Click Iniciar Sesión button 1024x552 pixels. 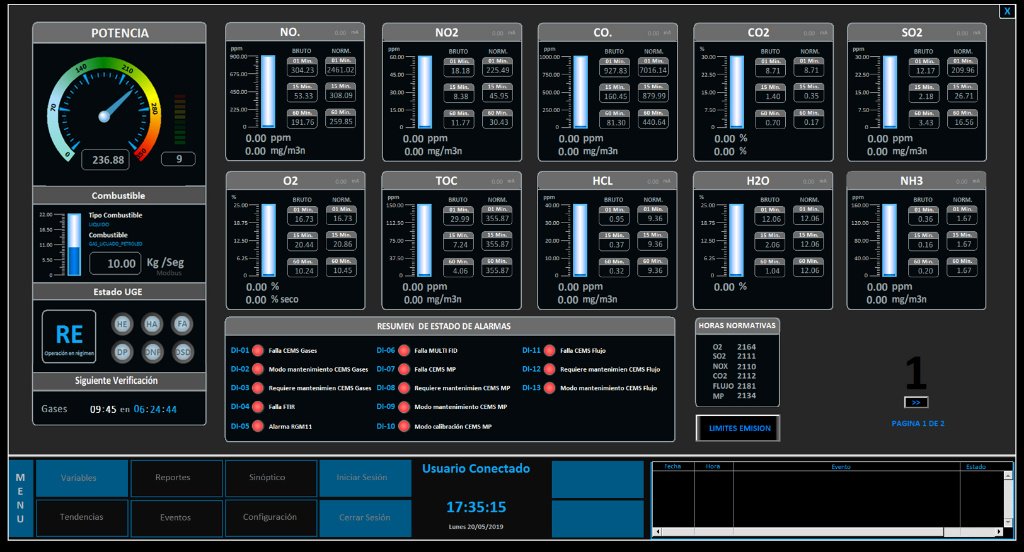coord(365,478)
